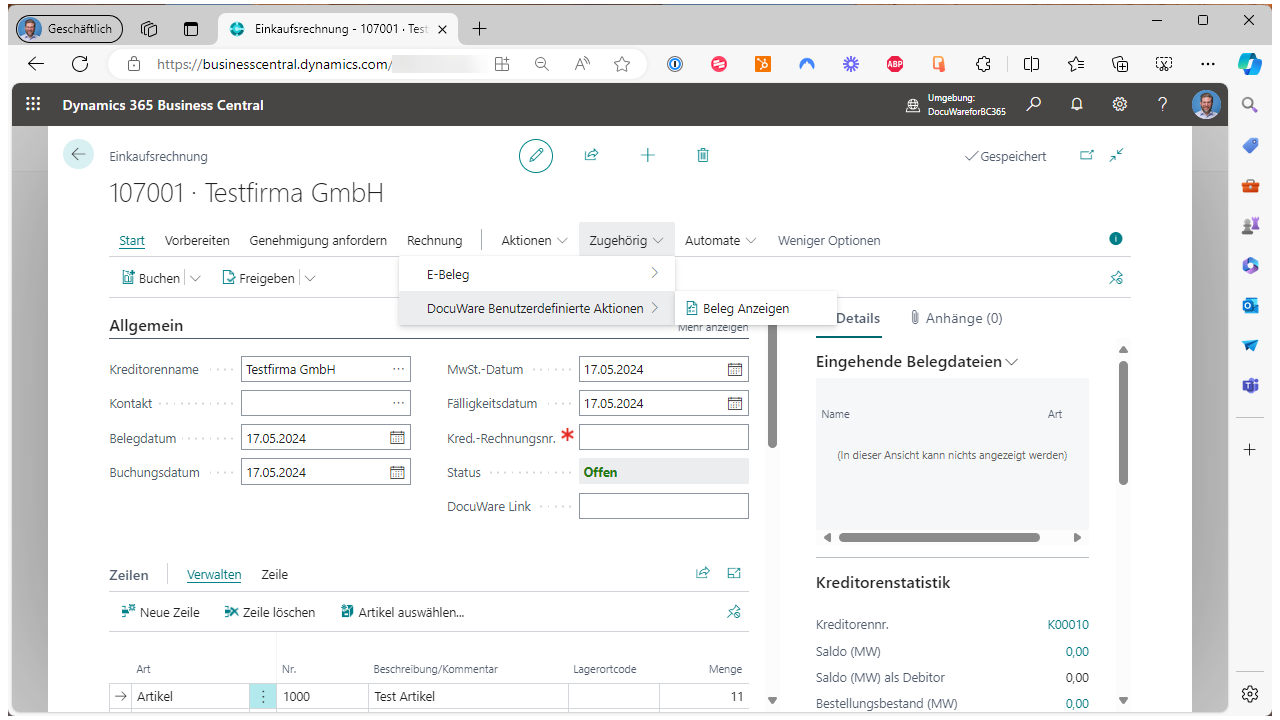Open Outlook icon in Edge sidebar
This screenshot has height=720, width=1280.
1250,306
